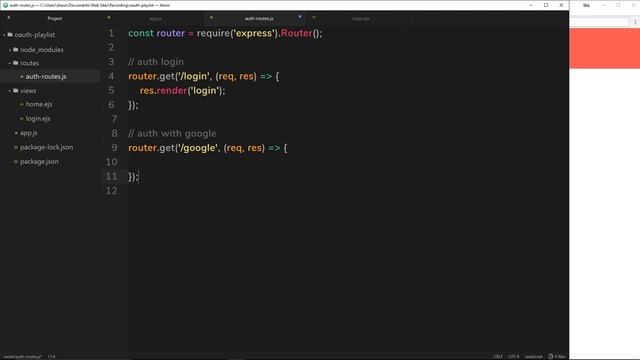Open app.js from the tree view
640x360 pixels.
[29, 133]
